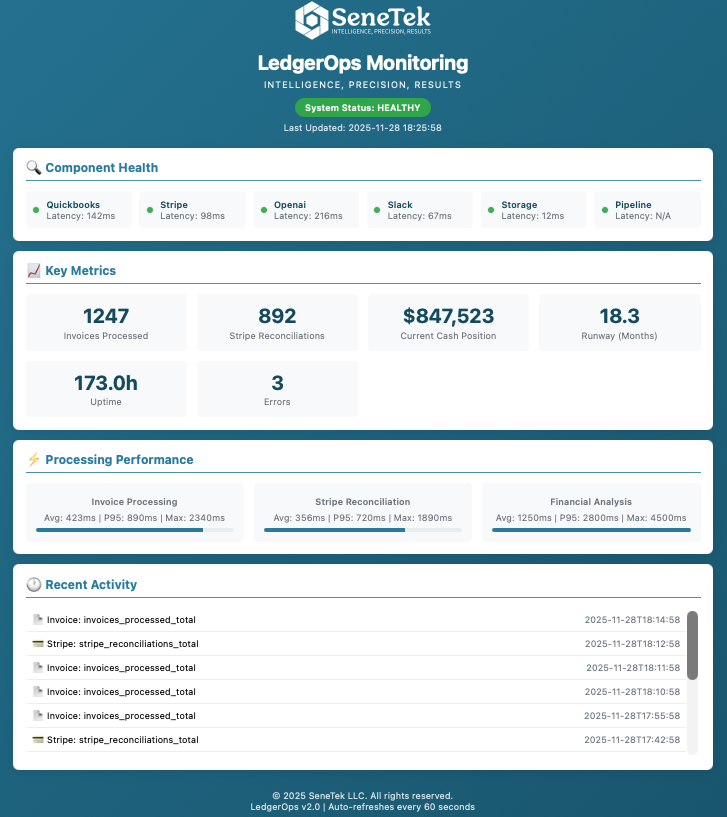Click the Recent Activity section heading

[91, 585]
